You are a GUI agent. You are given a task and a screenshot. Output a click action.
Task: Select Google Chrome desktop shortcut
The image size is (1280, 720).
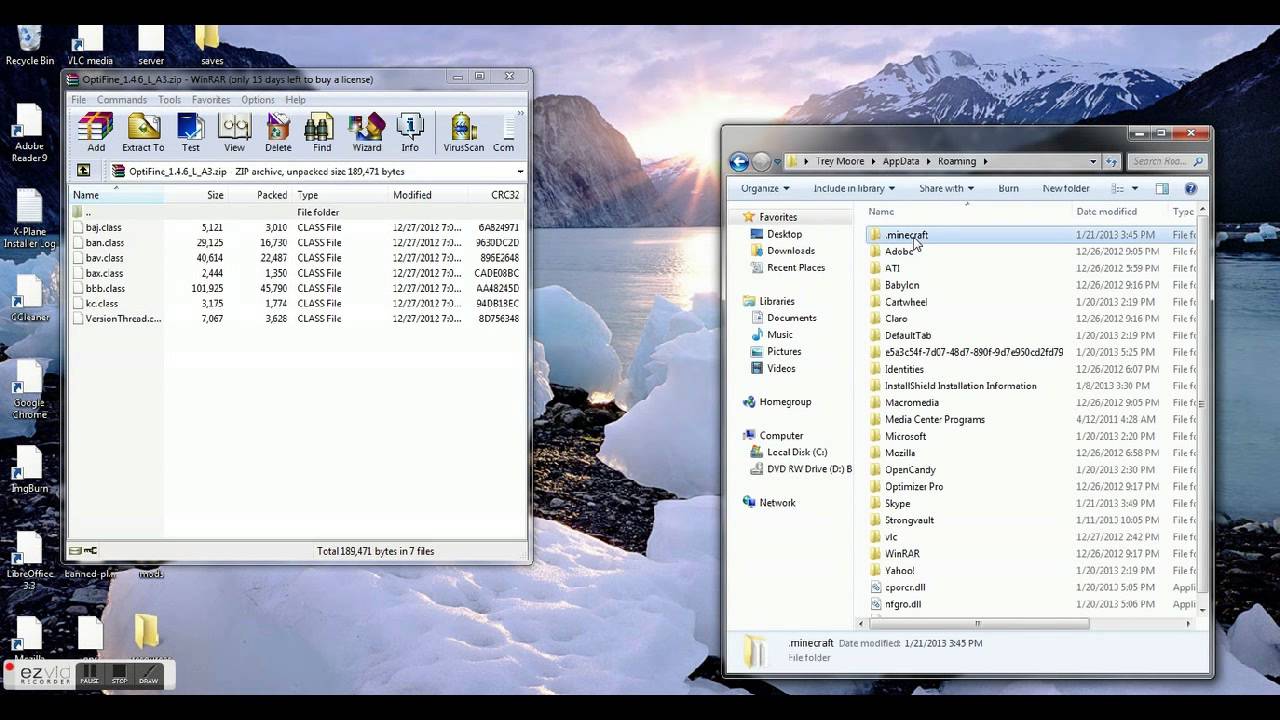click(29, 390)
